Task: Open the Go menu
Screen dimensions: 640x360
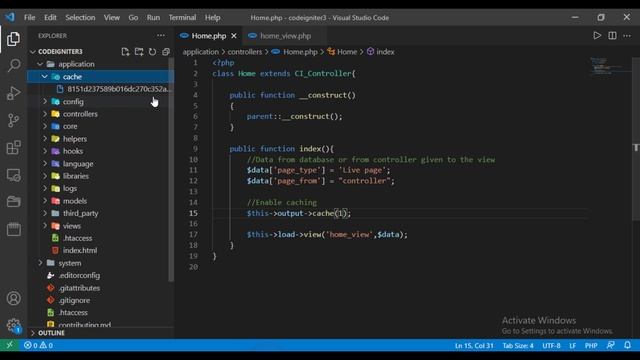Action: (133, 18)
